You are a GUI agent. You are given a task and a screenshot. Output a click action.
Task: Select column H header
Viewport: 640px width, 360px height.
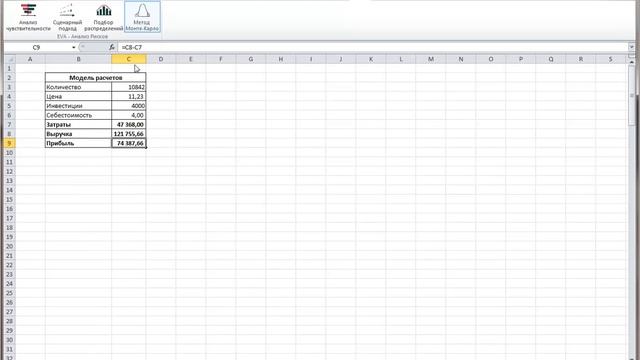click(281, 59)
